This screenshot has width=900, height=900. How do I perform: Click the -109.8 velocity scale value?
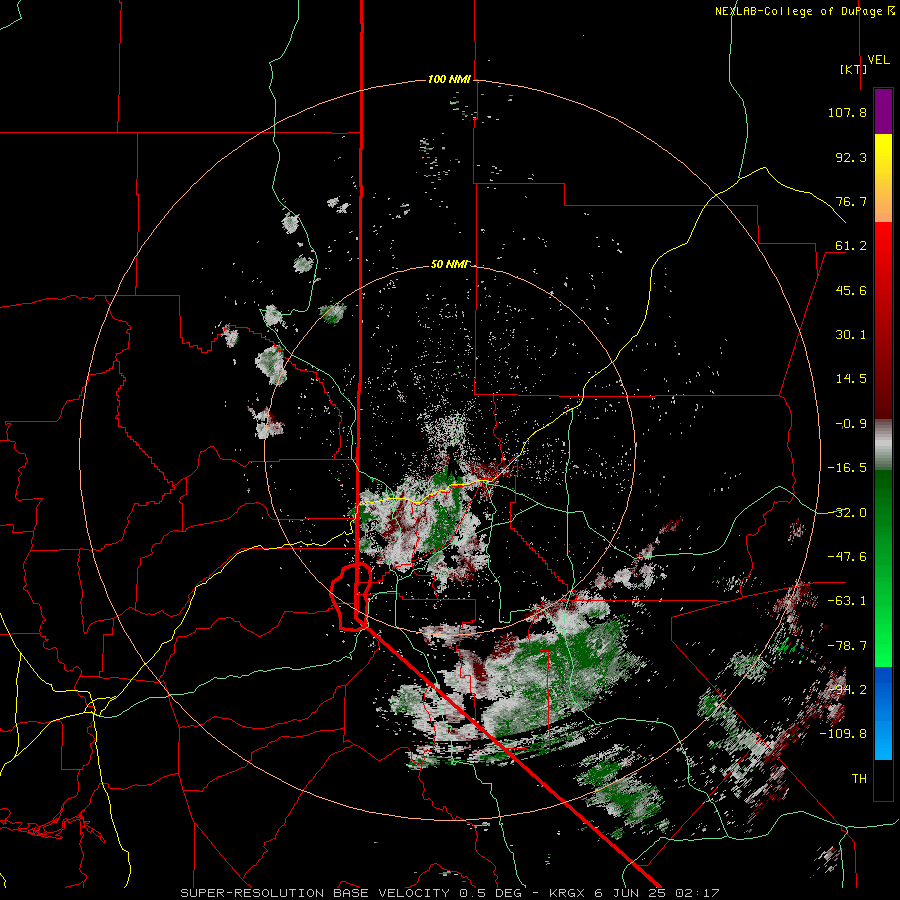(843, 734)
